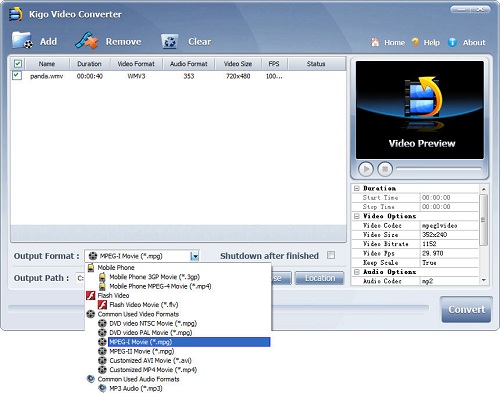Click the reel icon beside Customized AVI Movie
Viewport: 500px width, 393px height.
102,361
